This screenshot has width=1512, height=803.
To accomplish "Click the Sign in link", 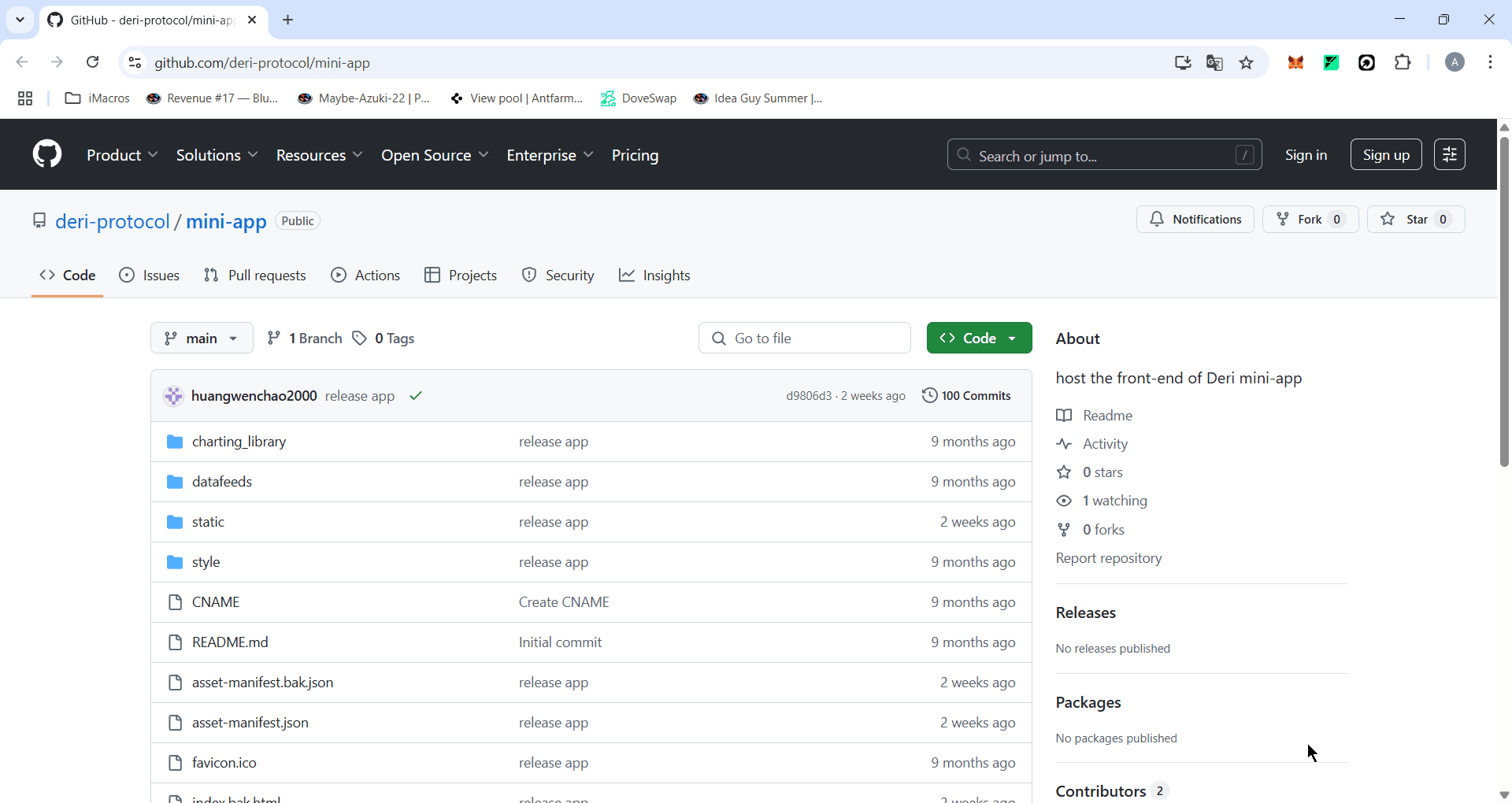I will 1306,155.
